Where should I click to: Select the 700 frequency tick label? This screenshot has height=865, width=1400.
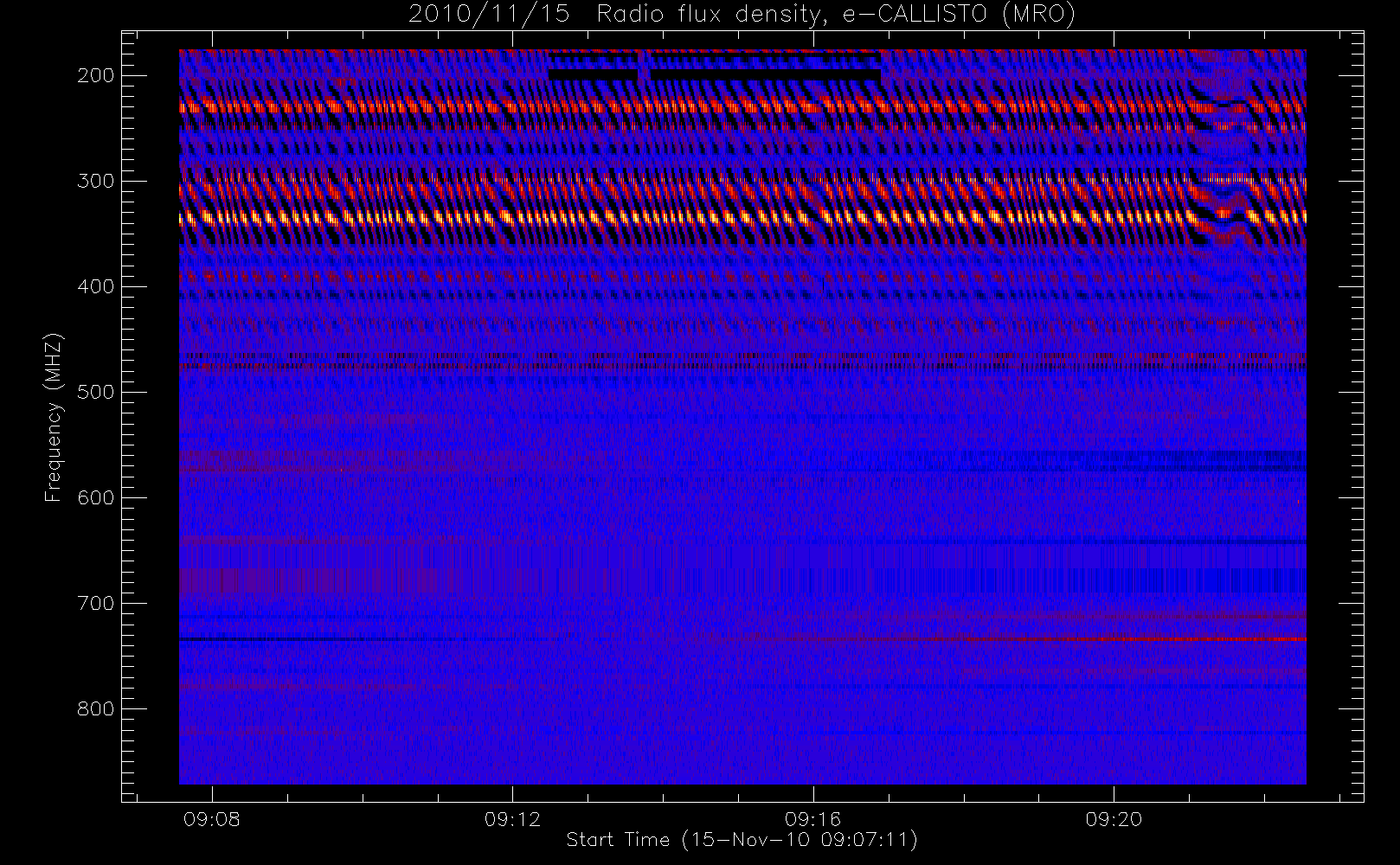coord(96,603)
